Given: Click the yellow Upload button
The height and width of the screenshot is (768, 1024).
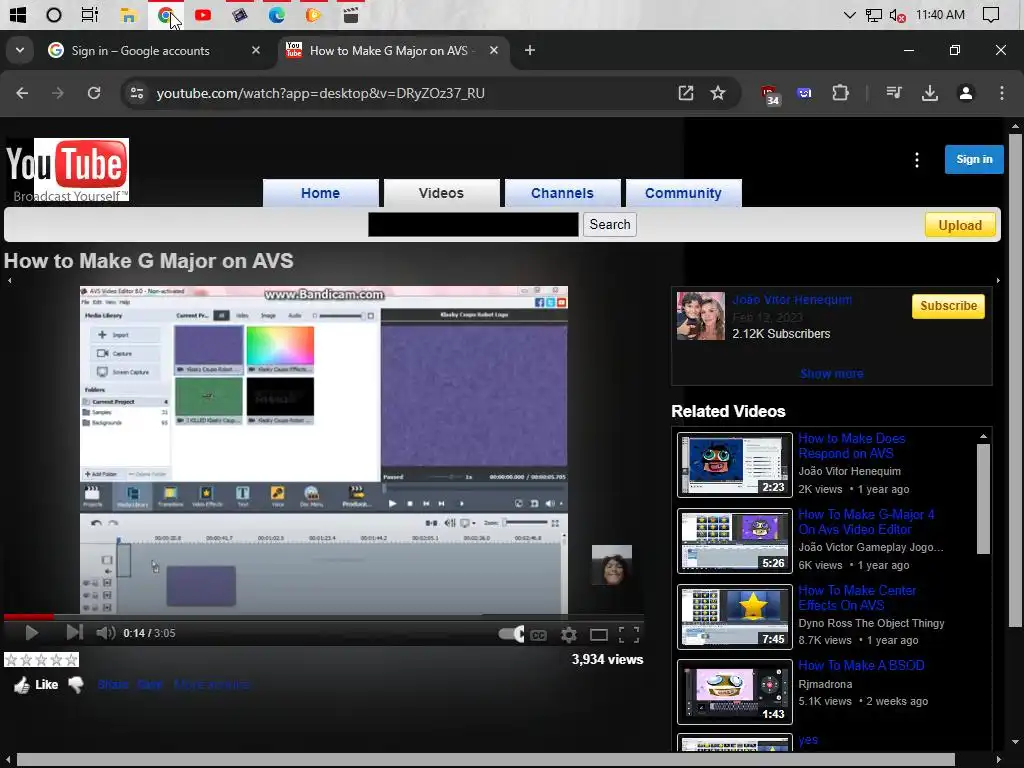Looking at the screenshot, I should coord(960,225).
